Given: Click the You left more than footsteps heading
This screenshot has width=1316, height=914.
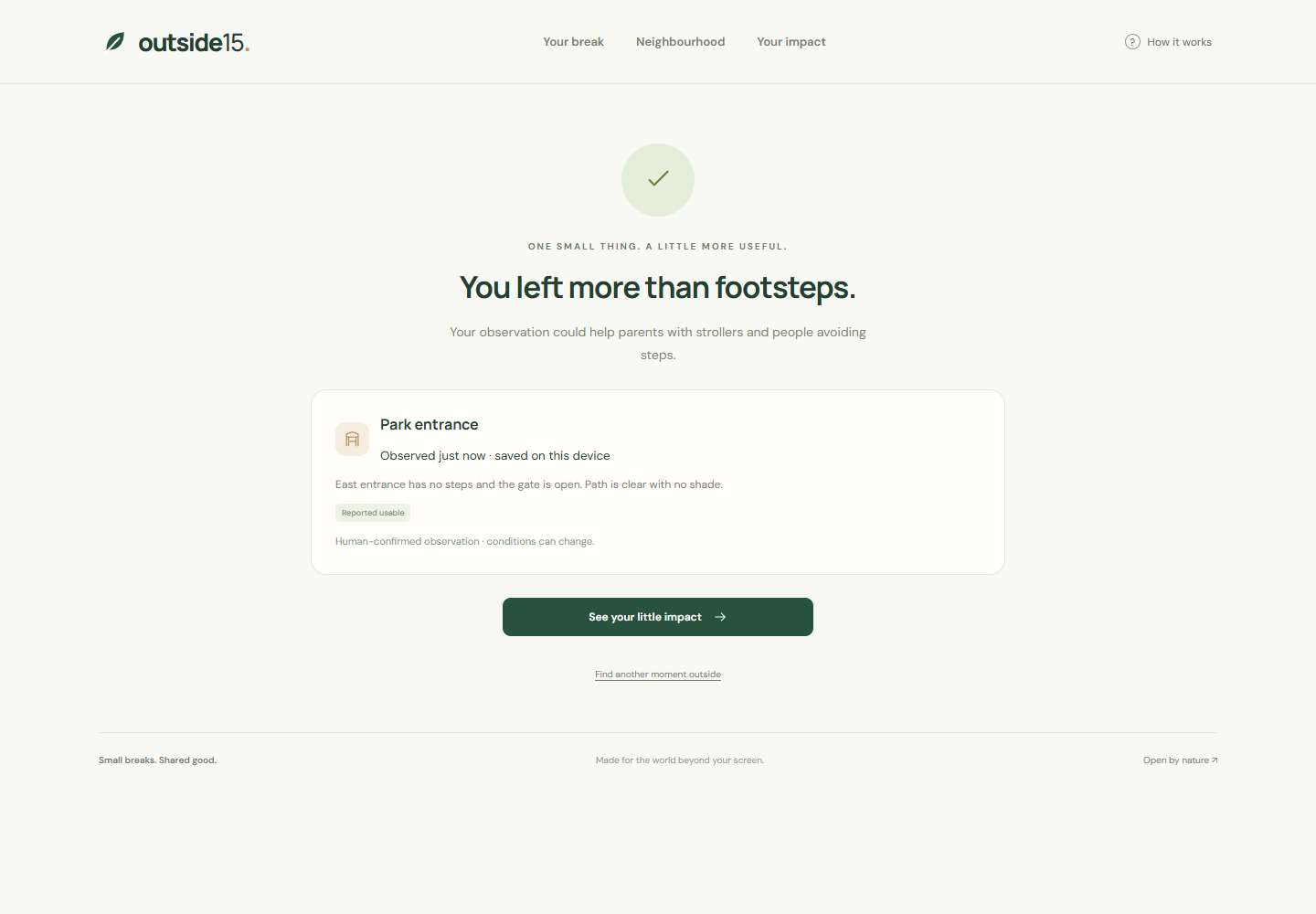Looking at the screenshot, I should pyautogui.click(x=658, y=288).
